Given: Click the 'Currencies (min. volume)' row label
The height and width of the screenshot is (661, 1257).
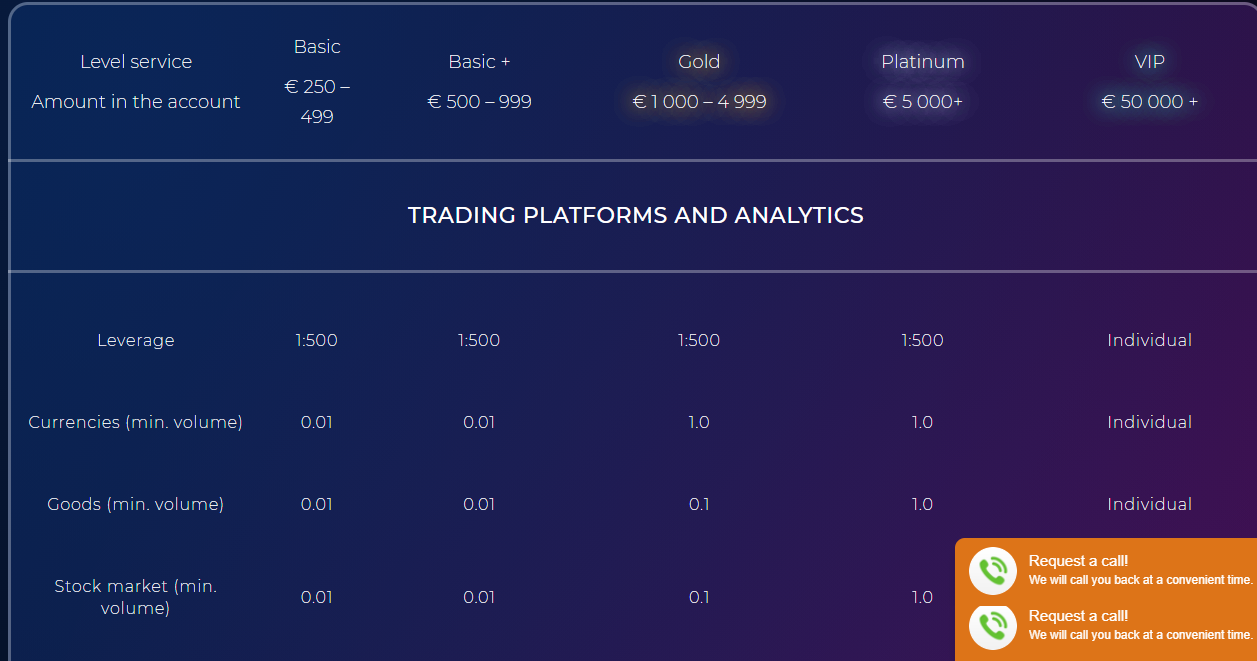Looking at the screenshot, I should (x=136, y=422).
